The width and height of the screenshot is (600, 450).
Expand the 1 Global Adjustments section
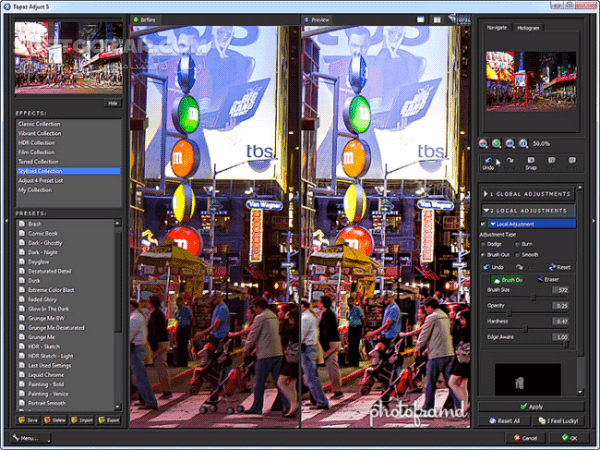(x=528, y=194)
